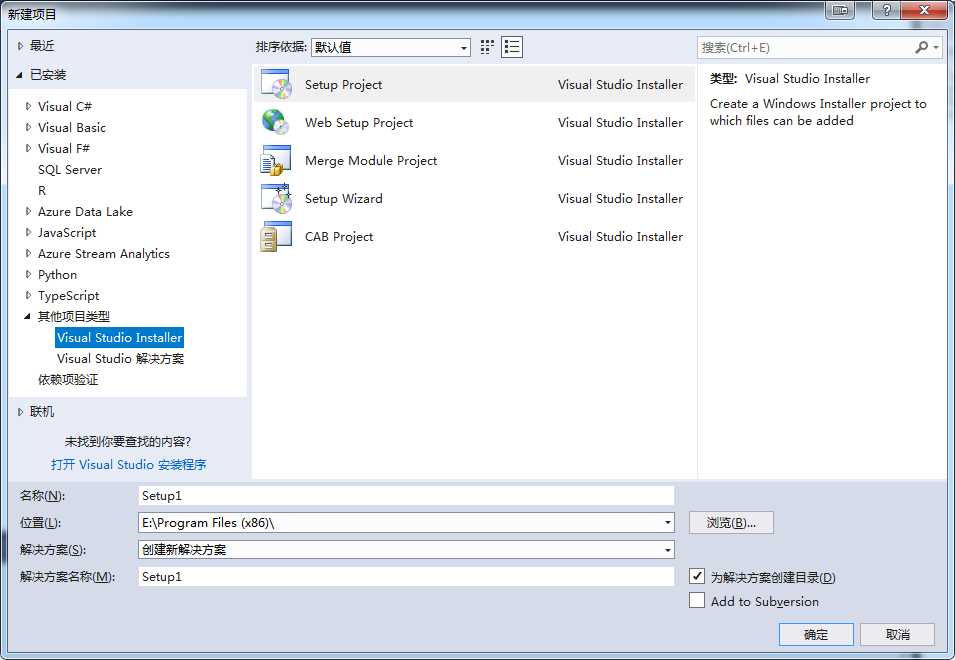Expand the 最近 section
The width and height of the screenshot is (955, 660).
20,46
